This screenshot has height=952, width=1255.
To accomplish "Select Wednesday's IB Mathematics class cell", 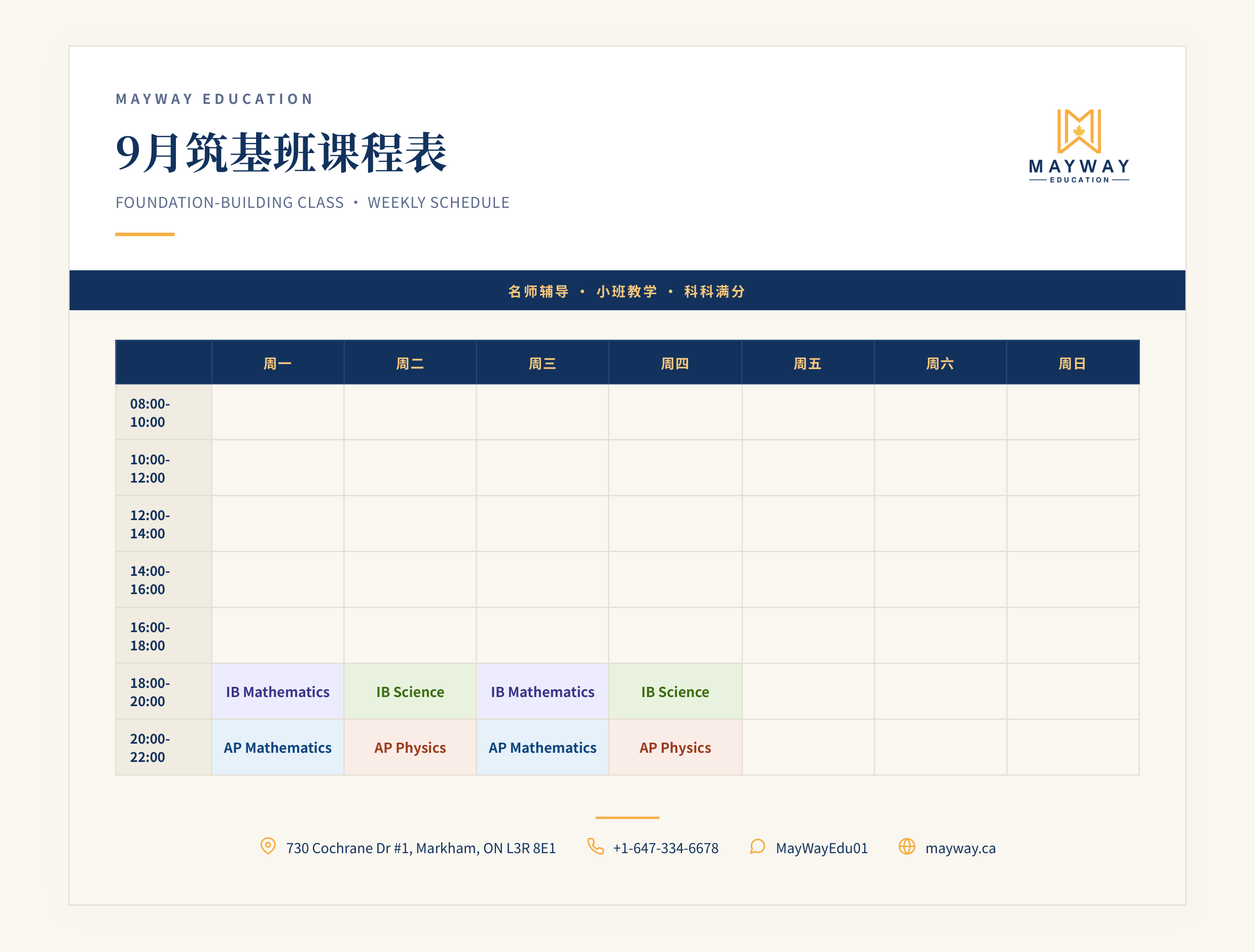I will 543,691.
